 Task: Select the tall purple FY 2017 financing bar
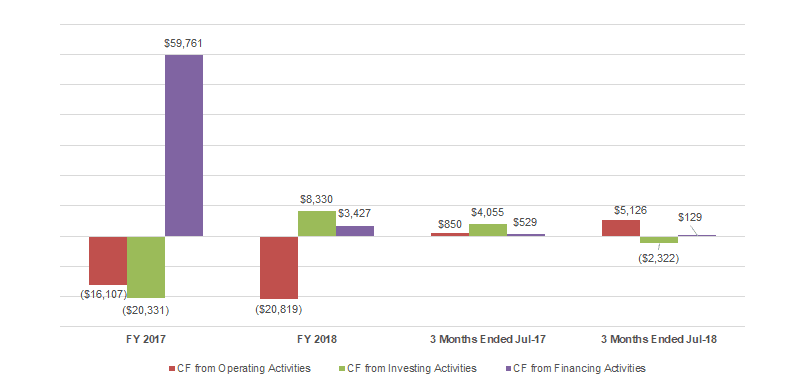[184, 145]
